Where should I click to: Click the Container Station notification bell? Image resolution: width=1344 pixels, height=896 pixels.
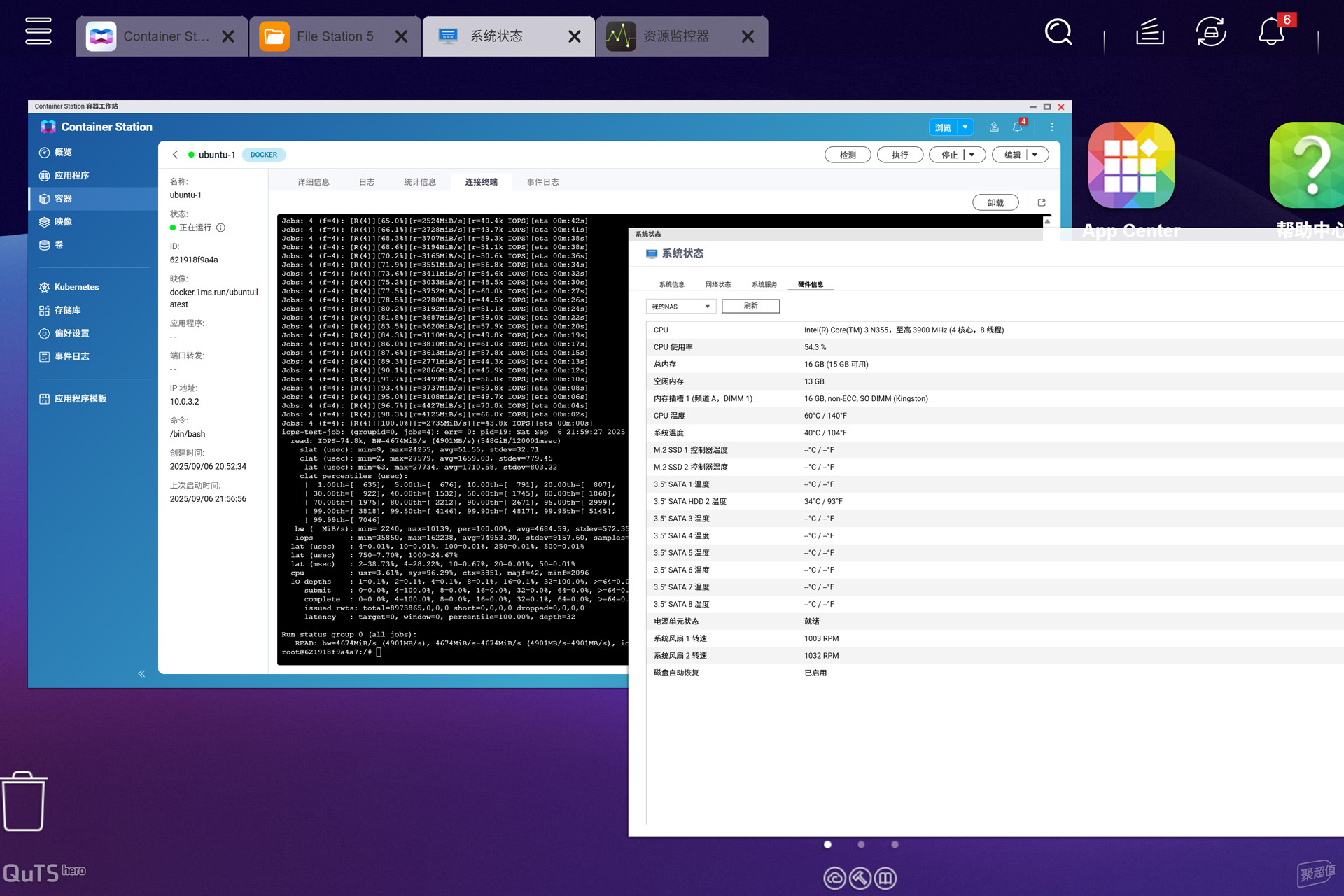click(1017, 127)
